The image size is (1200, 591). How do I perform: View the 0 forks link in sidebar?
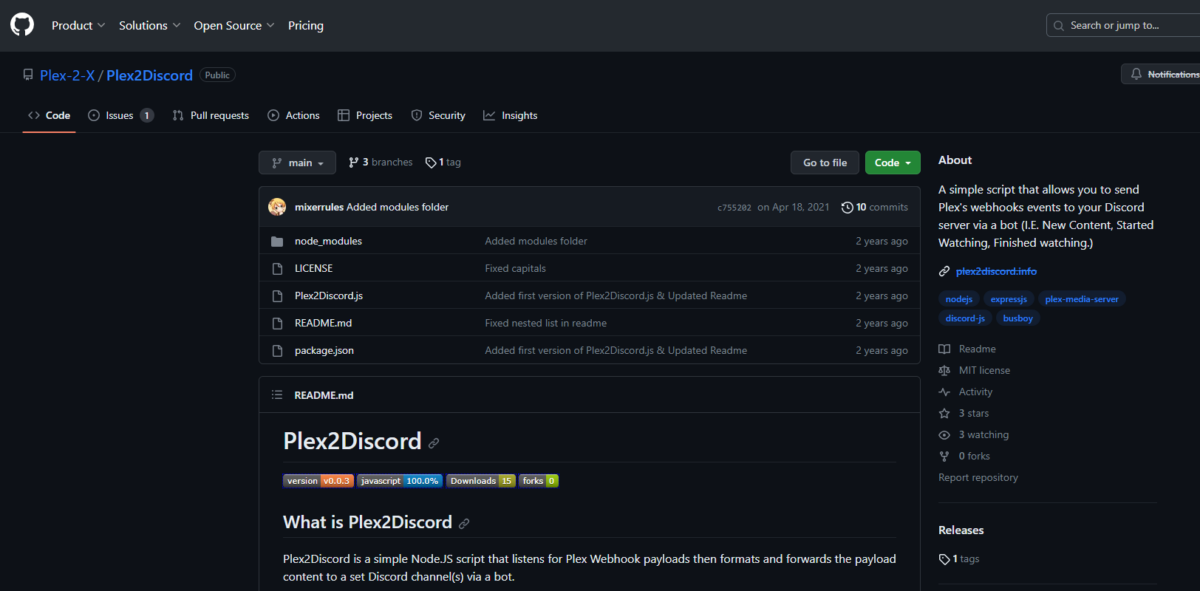(x=964, y=456)
